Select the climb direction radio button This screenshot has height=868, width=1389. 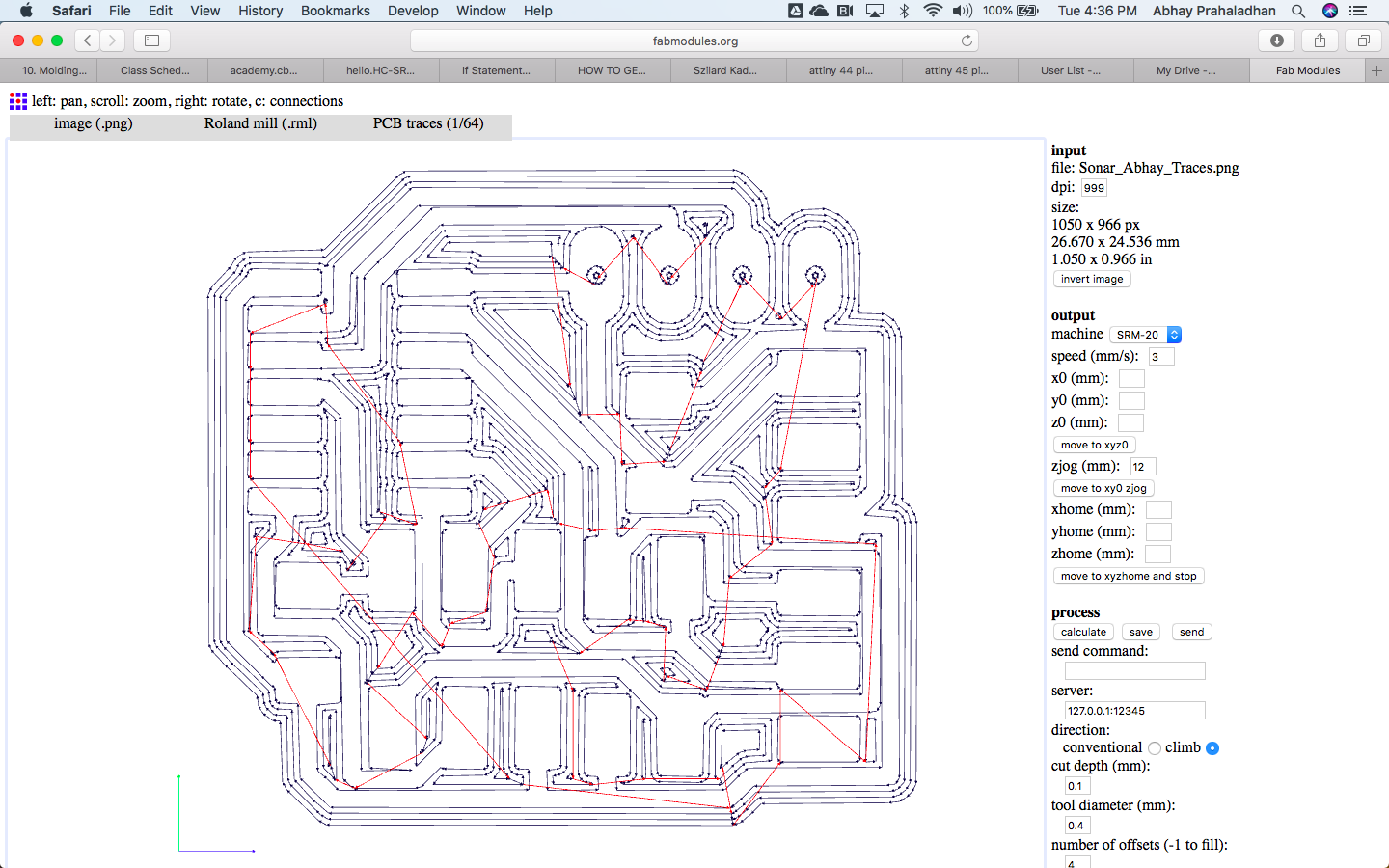(1212, 747)
